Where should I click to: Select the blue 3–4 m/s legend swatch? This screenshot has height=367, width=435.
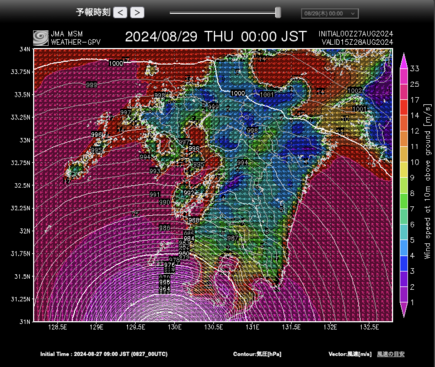tap(404, 263)
